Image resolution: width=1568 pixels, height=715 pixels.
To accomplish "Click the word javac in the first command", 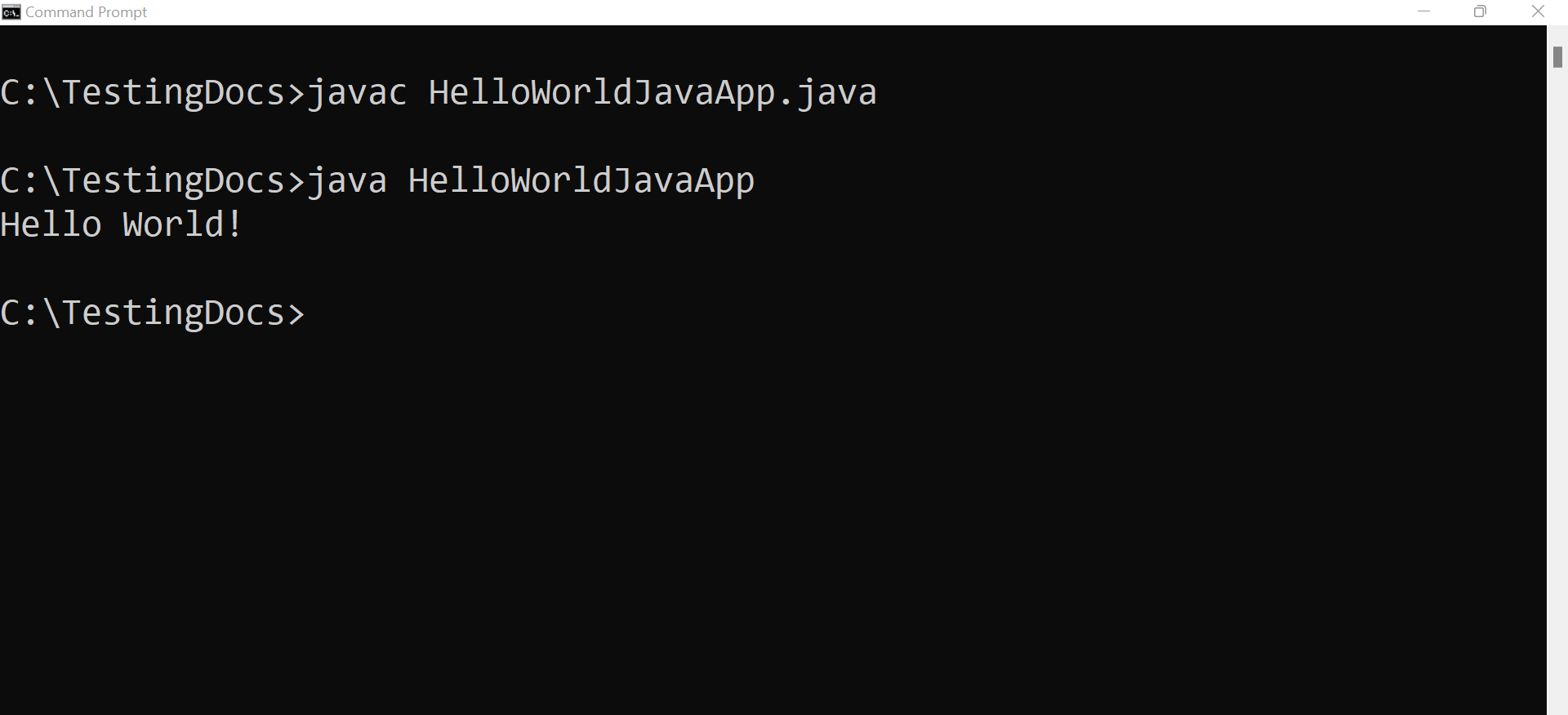I will pyautogui.click(x=357, y=92).
